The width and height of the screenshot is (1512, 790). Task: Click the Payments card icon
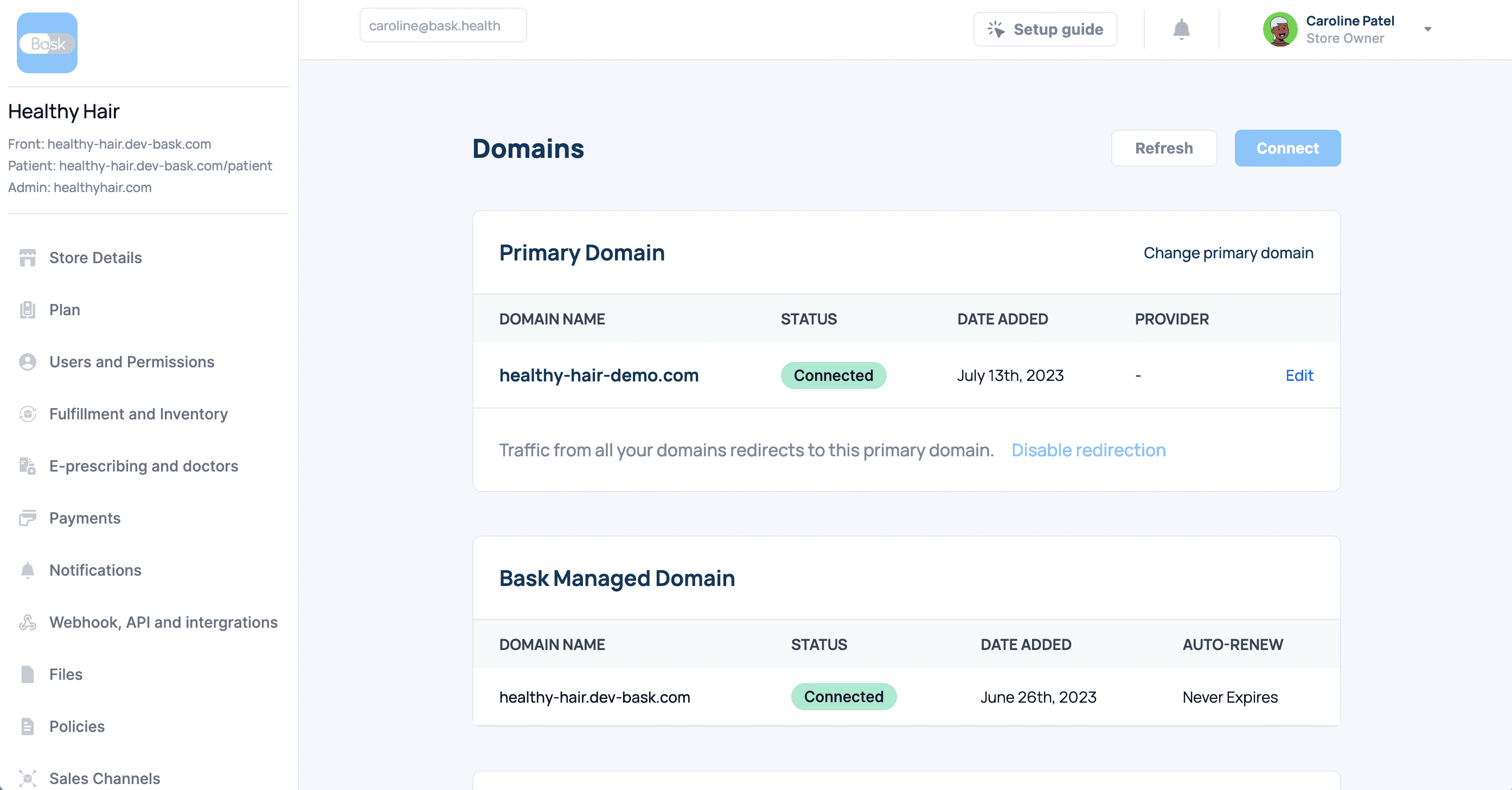[x=28, y=518]
